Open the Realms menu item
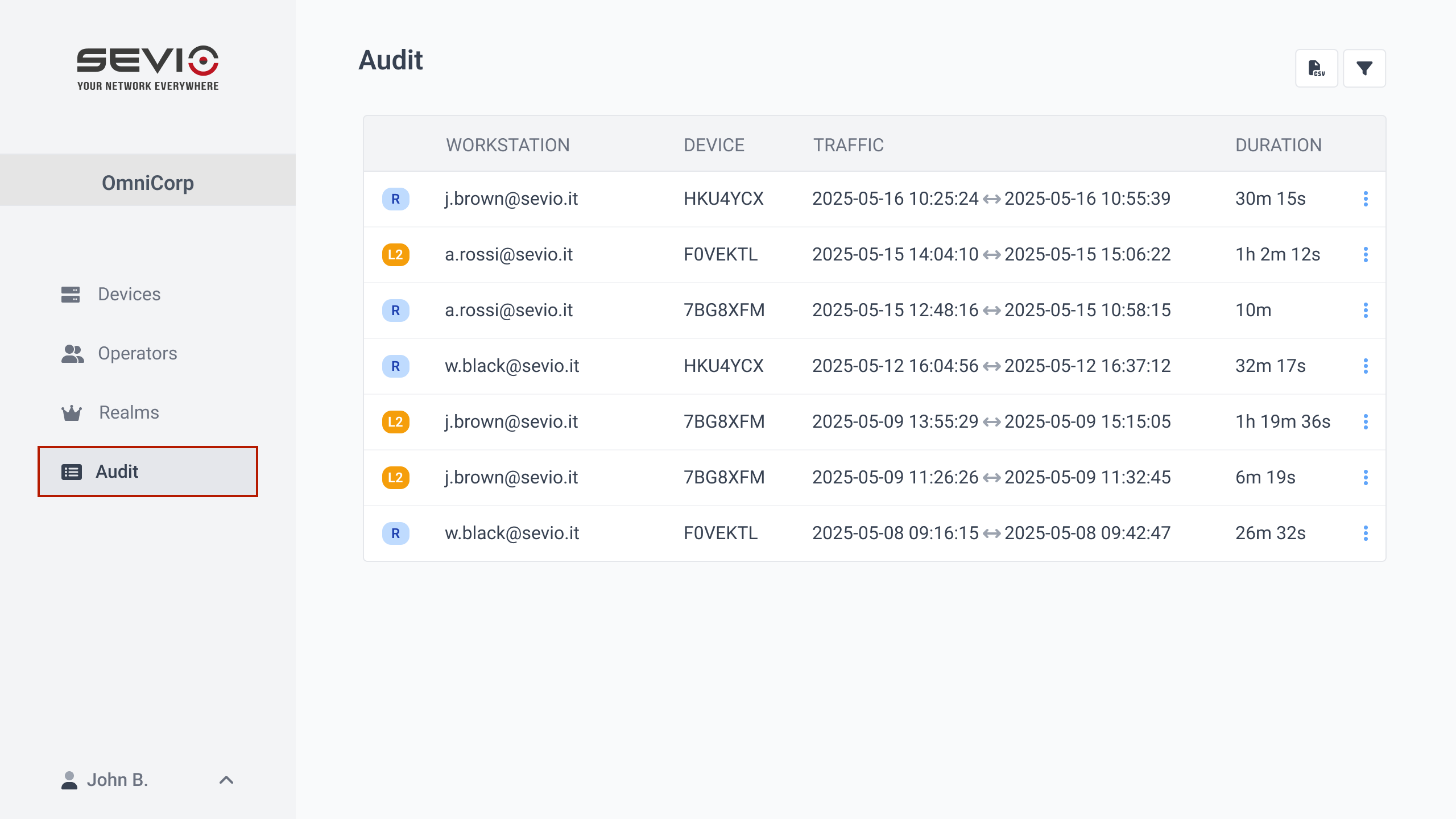 [129, 412]
